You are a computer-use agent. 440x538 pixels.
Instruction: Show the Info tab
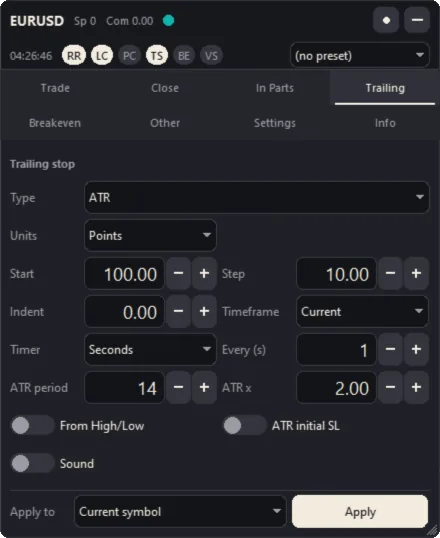(385, 123)
